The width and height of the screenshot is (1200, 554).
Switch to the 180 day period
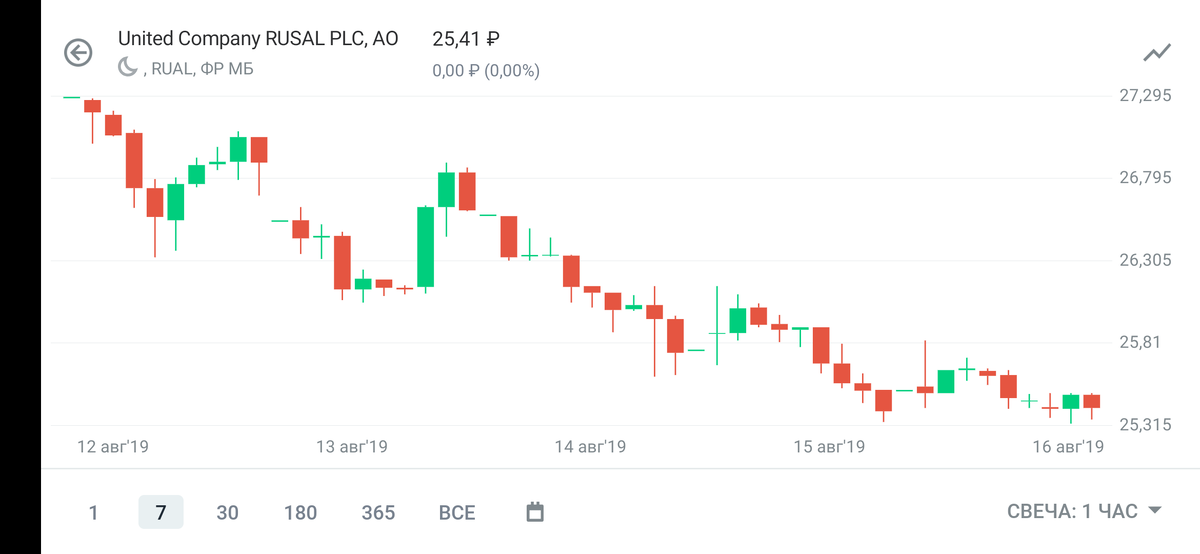(300, 512)
